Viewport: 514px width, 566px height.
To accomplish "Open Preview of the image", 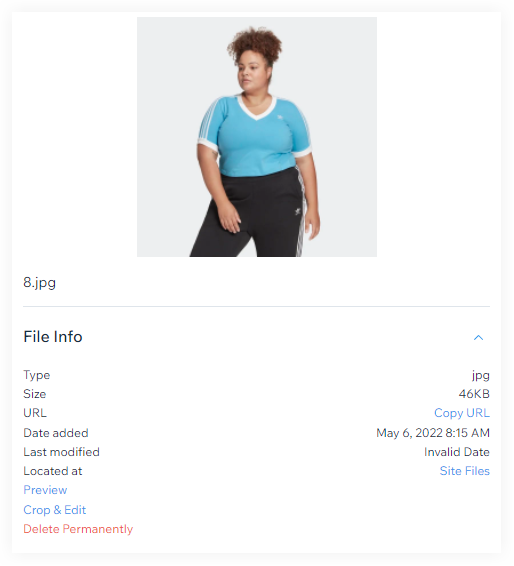I will click(x=45, y=490).
